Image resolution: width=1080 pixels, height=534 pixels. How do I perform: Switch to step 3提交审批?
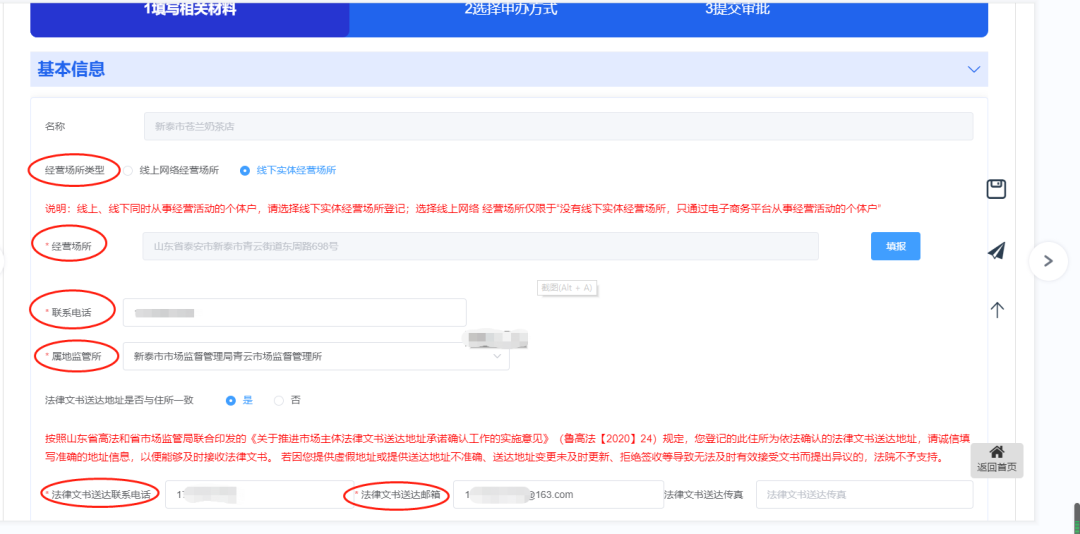pyautogui.click(x=738, y=9)
